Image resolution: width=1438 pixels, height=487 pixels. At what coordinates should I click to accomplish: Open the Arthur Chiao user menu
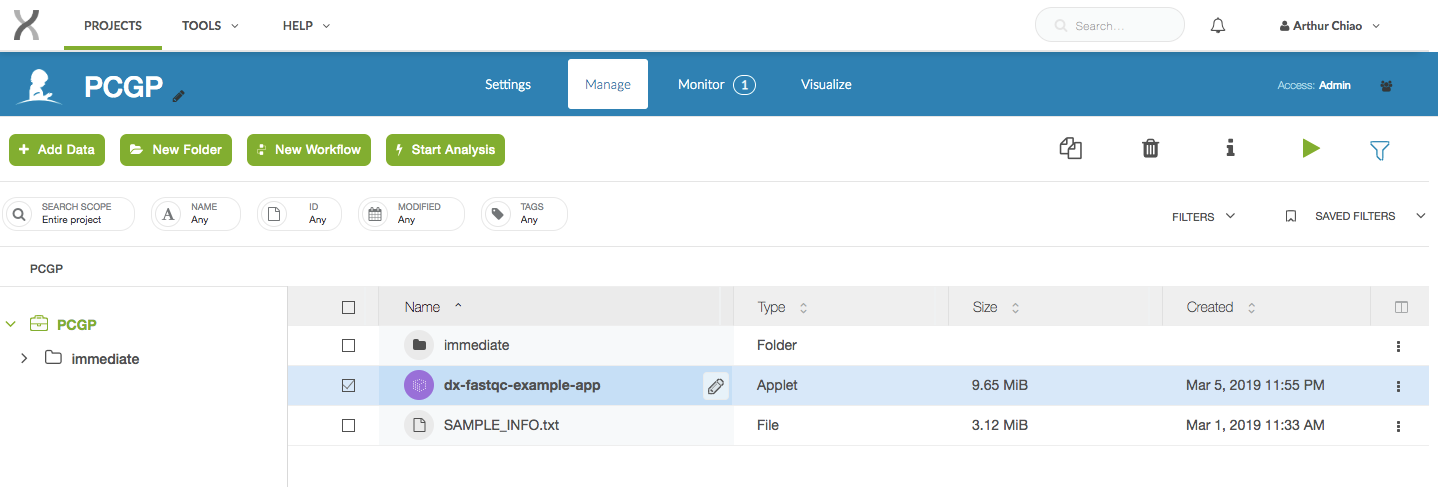[1330, 26]
